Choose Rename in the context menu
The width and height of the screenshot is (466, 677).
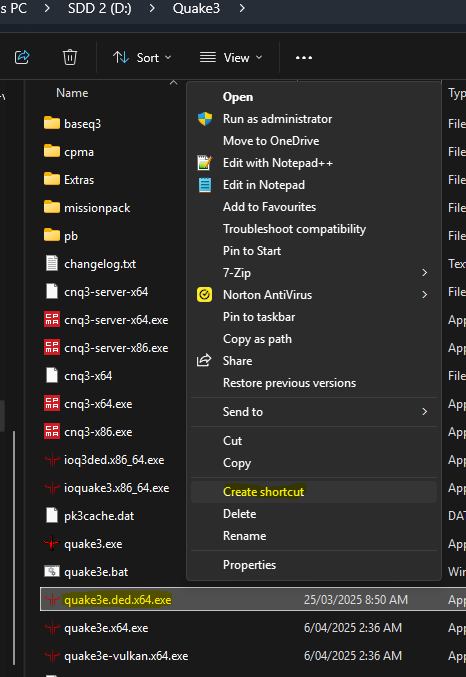pos(244,536)
